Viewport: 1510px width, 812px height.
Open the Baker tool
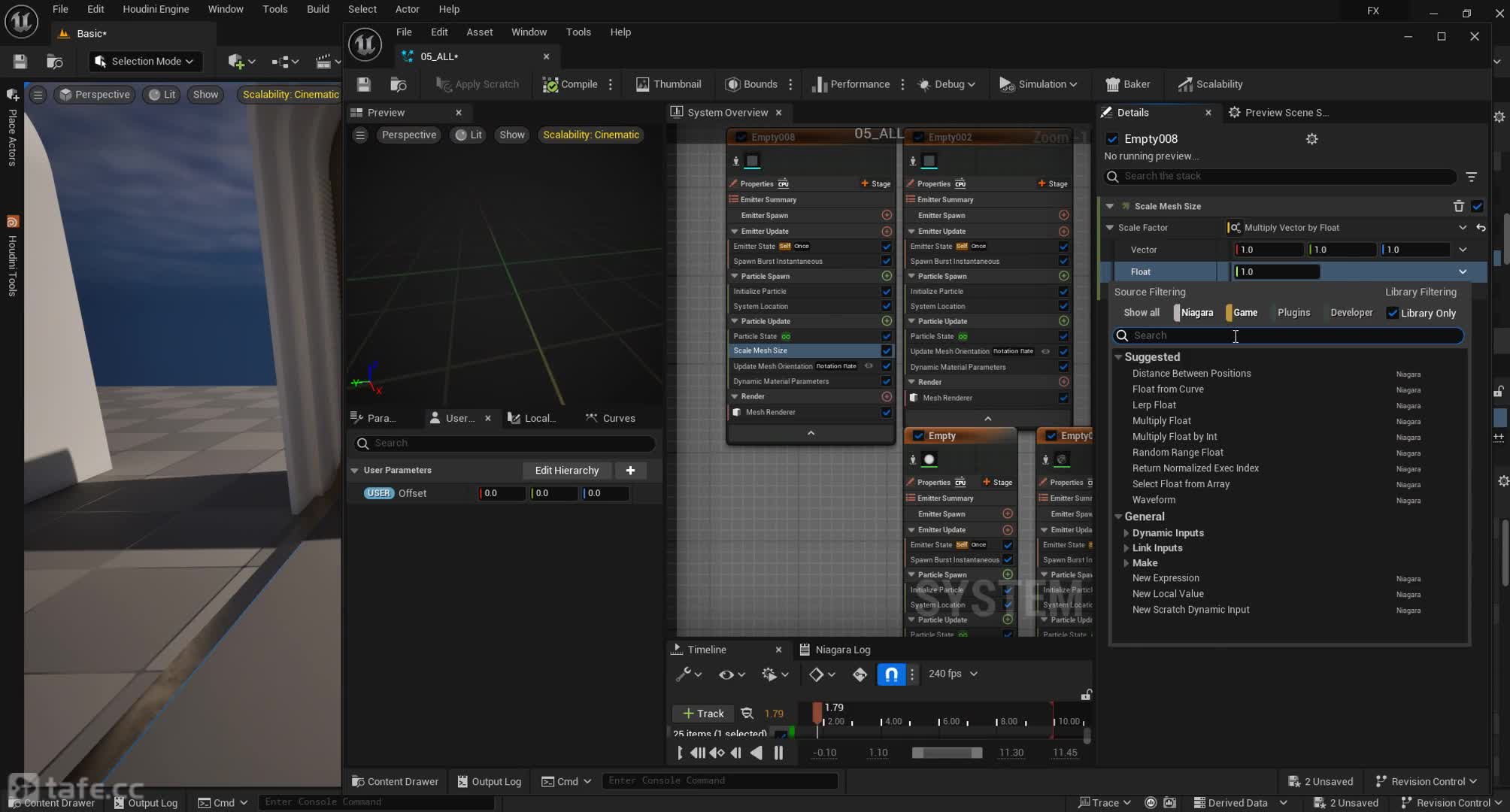point(1127,84)
